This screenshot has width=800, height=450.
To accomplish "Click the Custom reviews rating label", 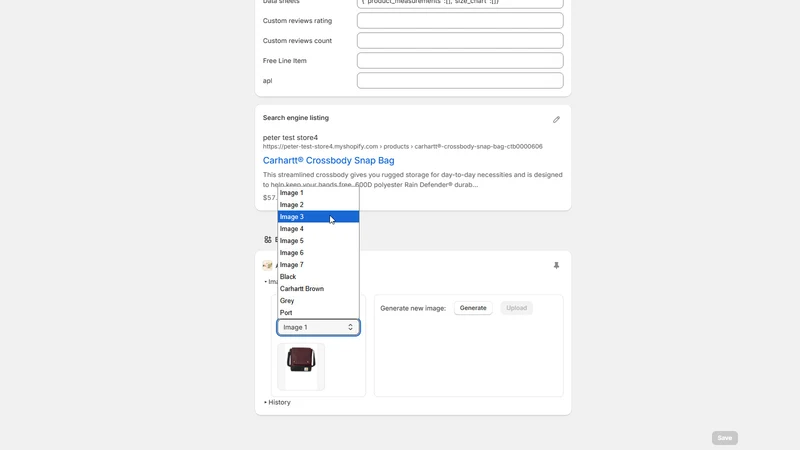I will (297, 20).
